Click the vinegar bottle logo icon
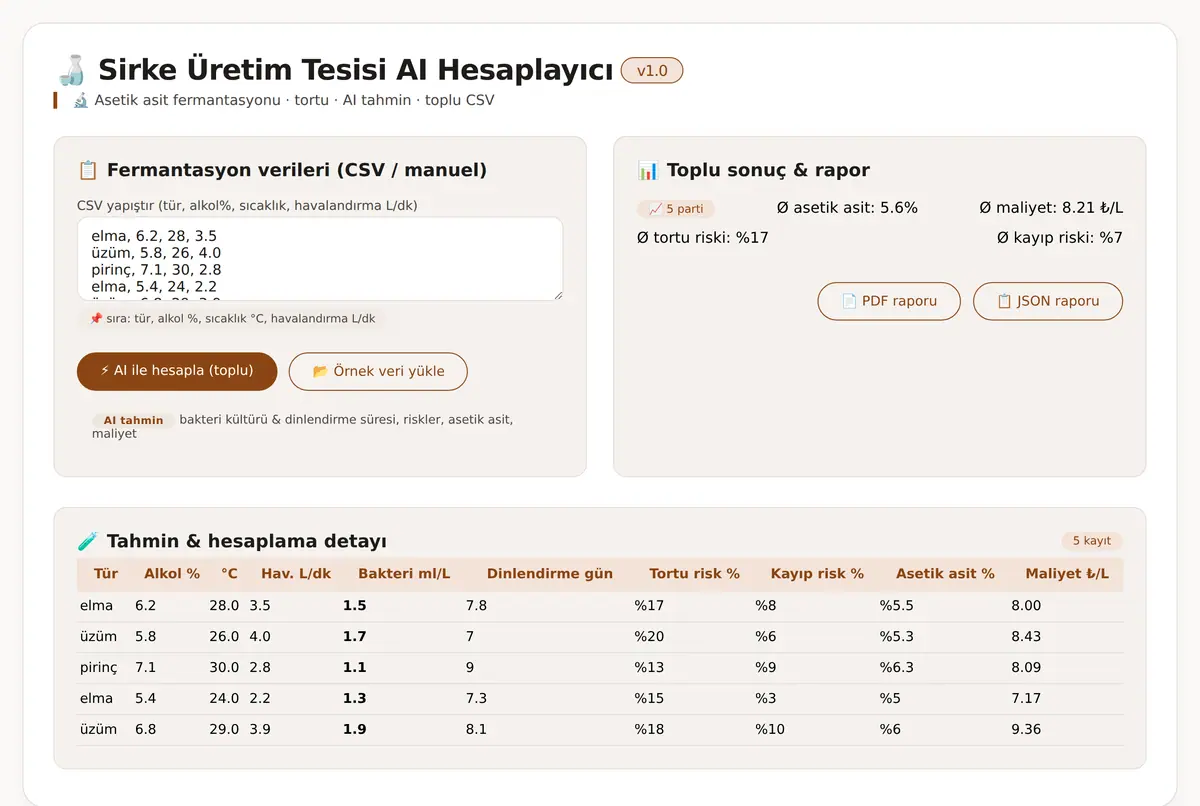Screen dimensions: 1200x806 pyautogui.click(x=70, y=70)
